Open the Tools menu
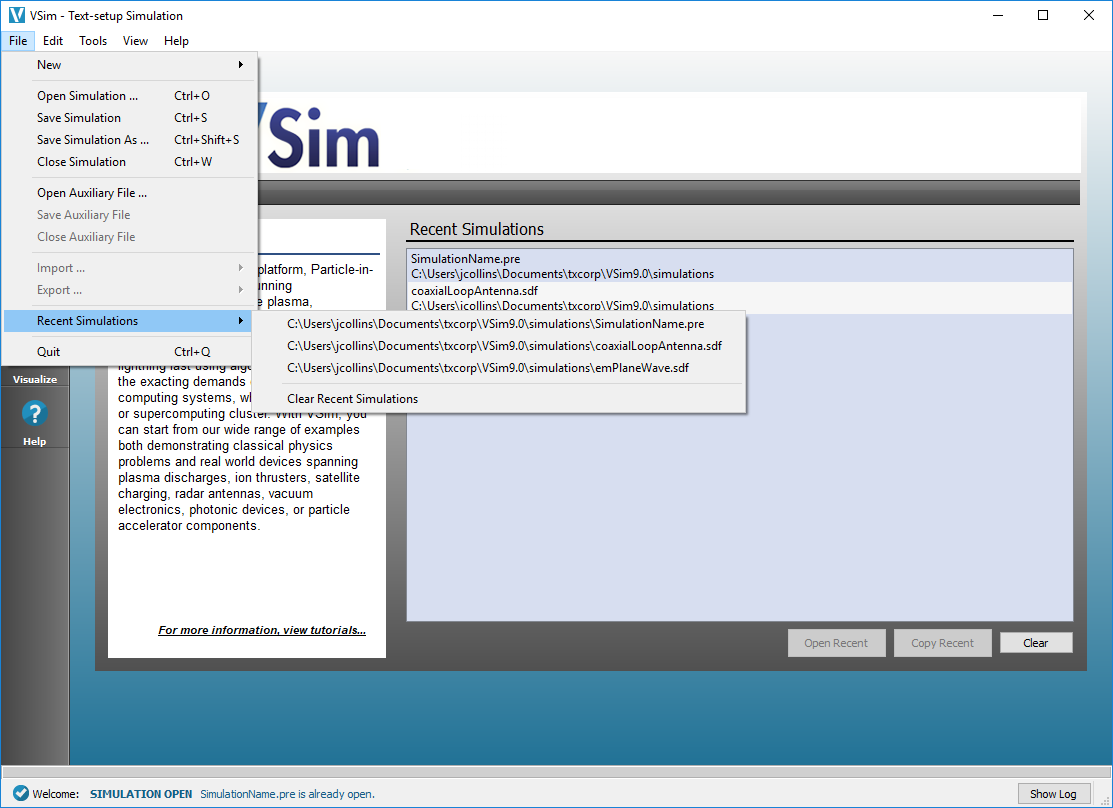This screenshot has width=1113, height=808. pyautogui.click(x=93, y=41)
